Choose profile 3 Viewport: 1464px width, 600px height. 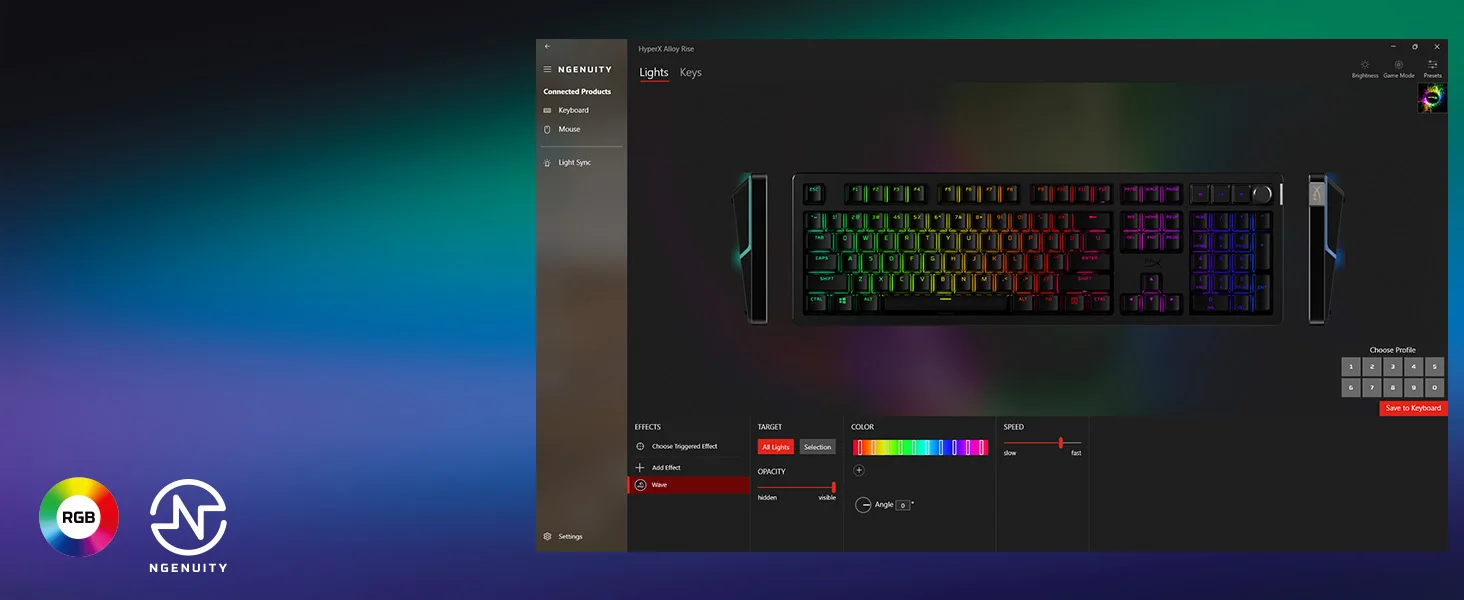point(1393,366)
